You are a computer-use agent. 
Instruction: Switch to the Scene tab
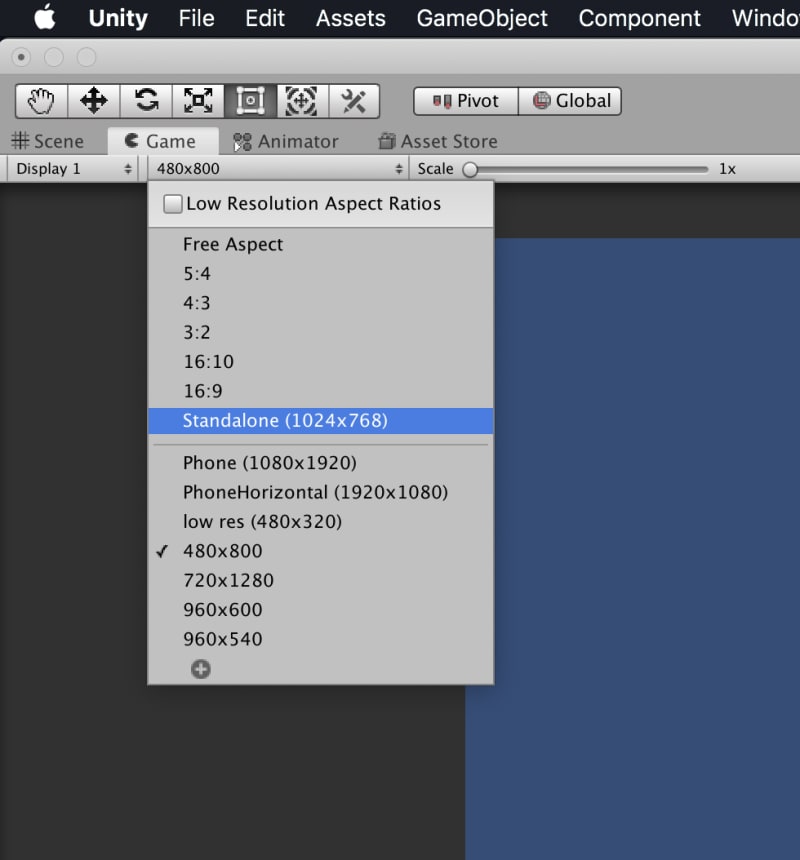click(48, 142)
